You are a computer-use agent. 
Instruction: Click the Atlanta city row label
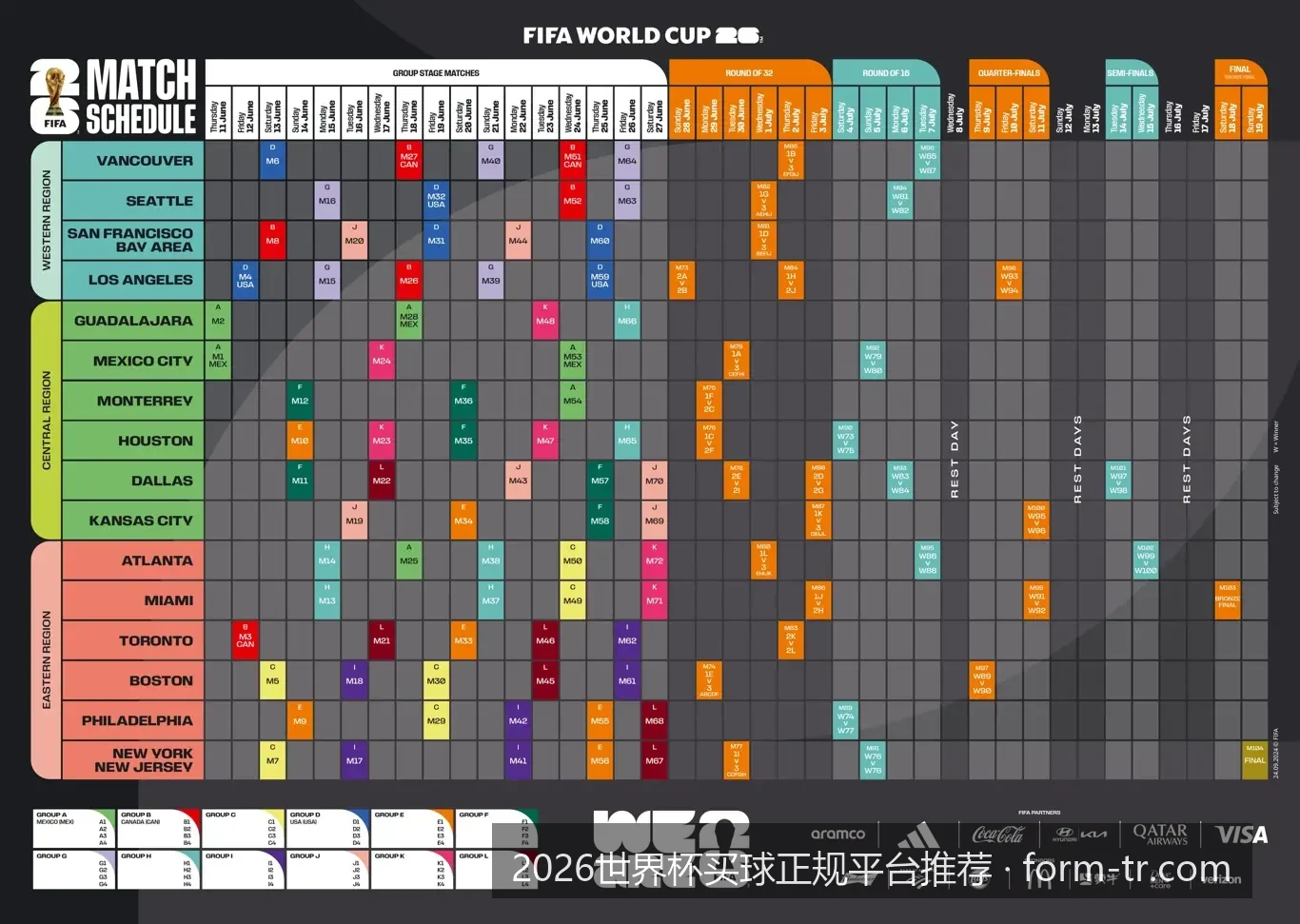pos(132,560)
